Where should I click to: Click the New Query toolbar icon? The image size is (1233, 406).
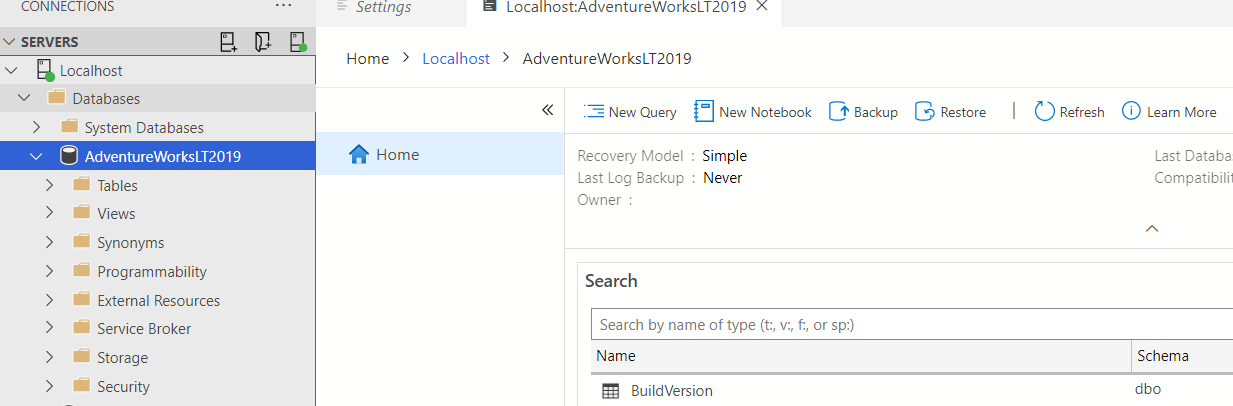click(x=594, y=111)
